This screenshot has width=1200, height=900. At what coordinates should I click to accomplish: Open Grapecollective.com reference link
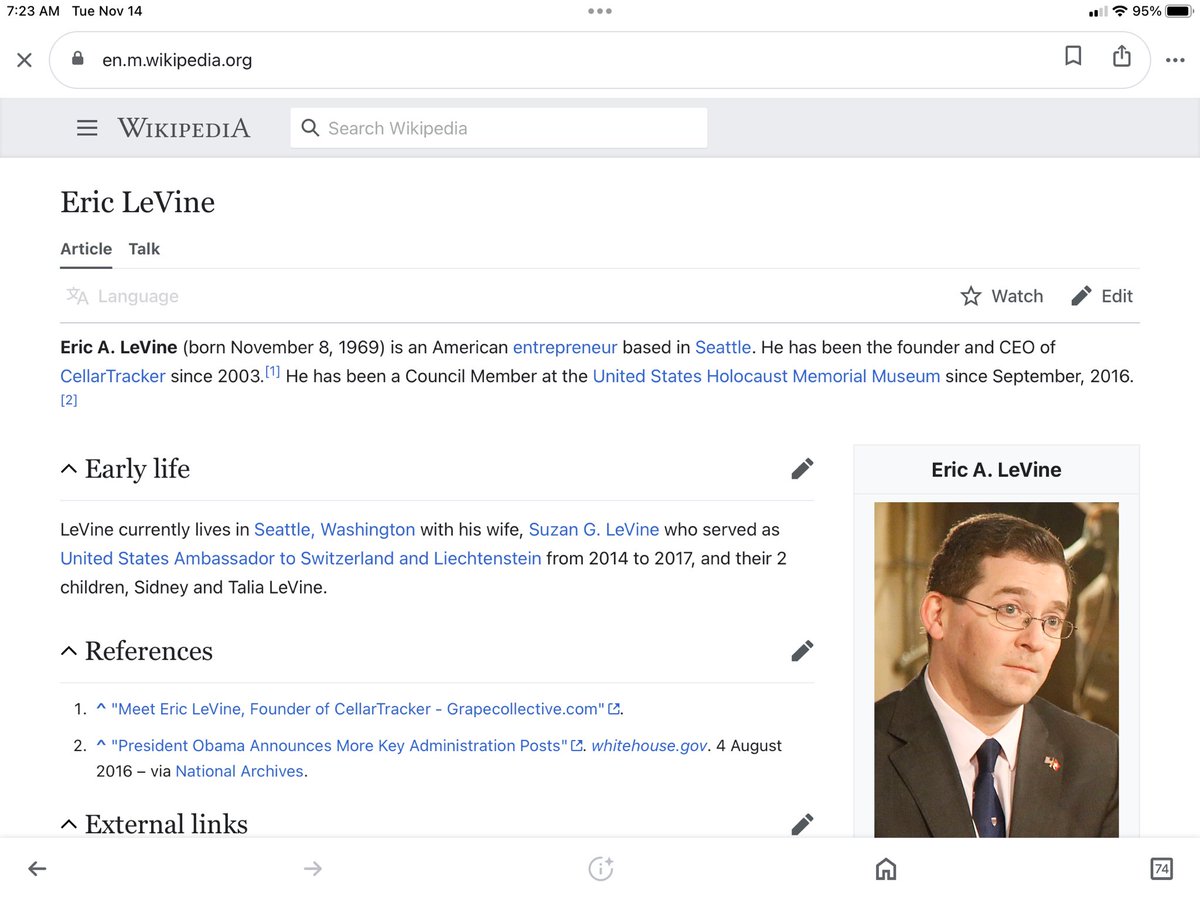pyautogui.click(x=366, y=709)
